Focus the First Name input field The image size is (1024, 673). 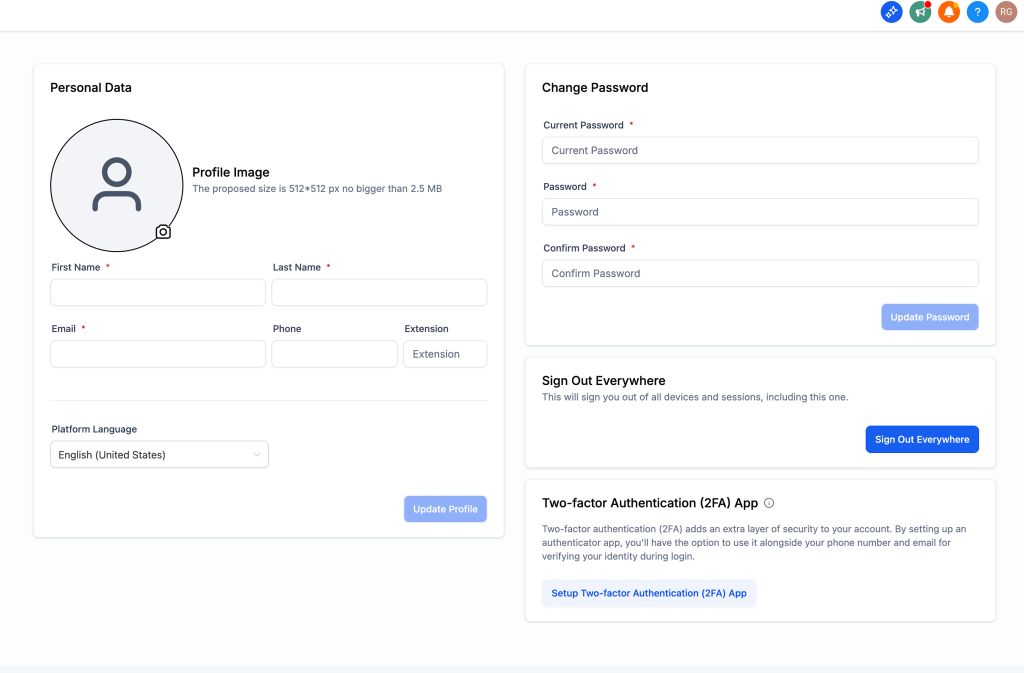[x=158, y=292]
